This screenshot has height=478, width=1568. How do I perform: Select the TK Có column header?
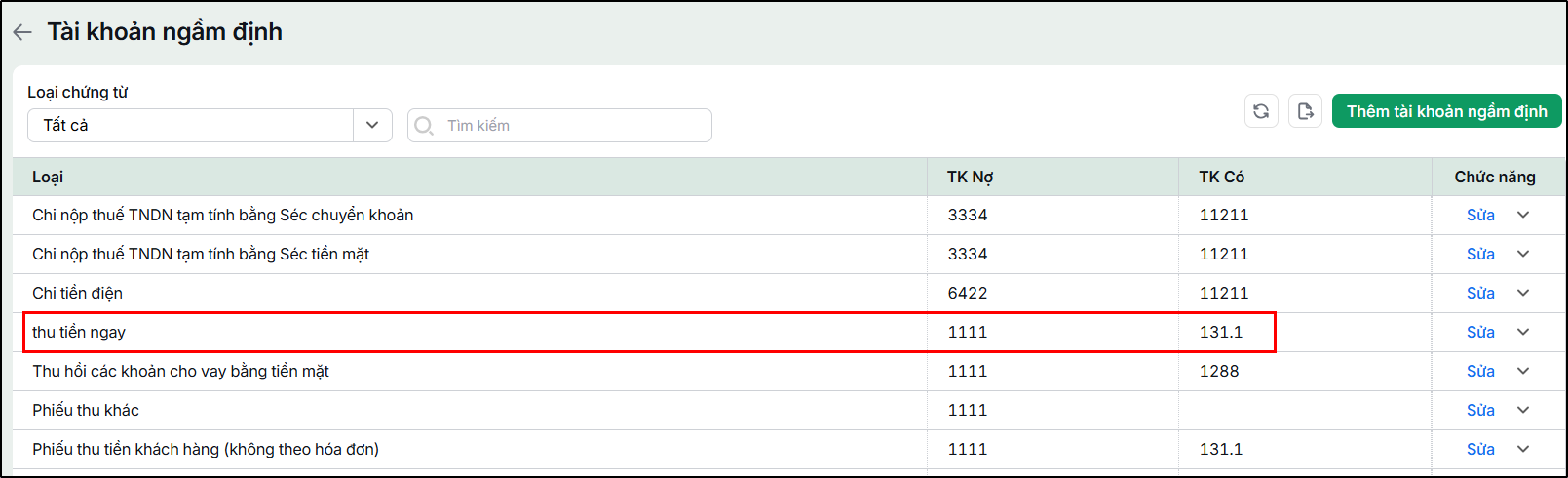coord(1221,177)
